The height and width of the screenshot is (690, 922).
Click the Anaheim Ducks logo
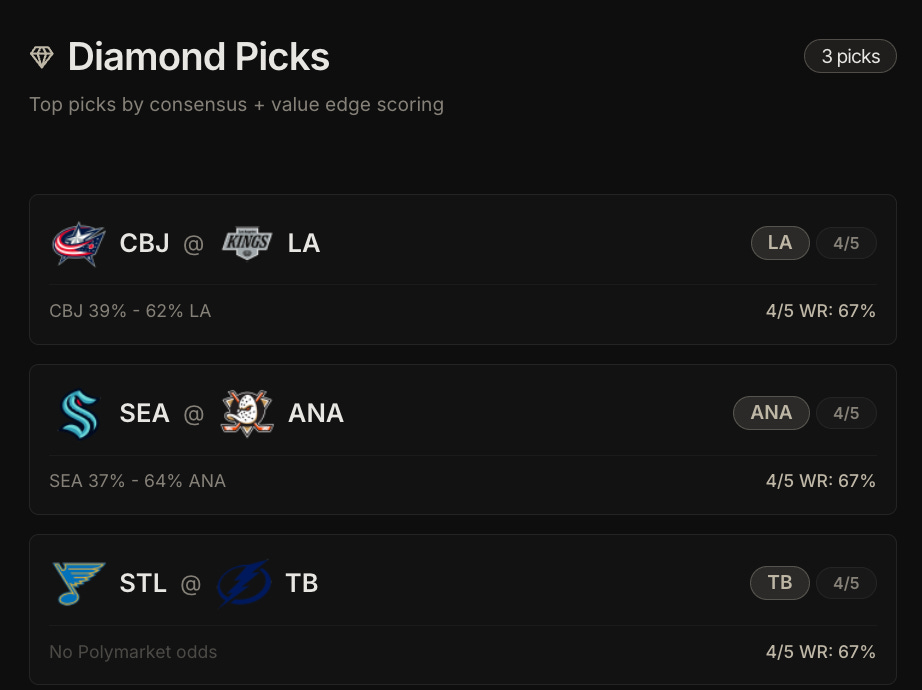[x=246, y=414]
